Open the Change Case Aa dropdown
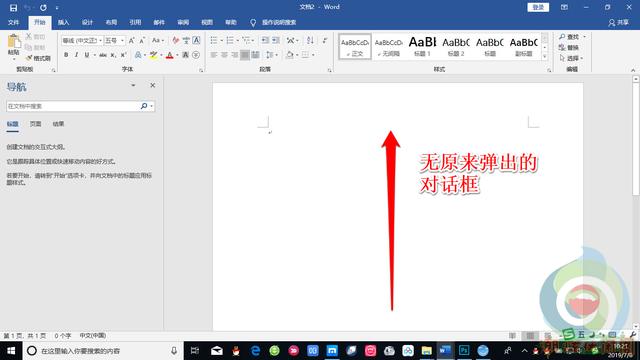The image size is (640, 360). pyautogui.click(x=158, y=40)
